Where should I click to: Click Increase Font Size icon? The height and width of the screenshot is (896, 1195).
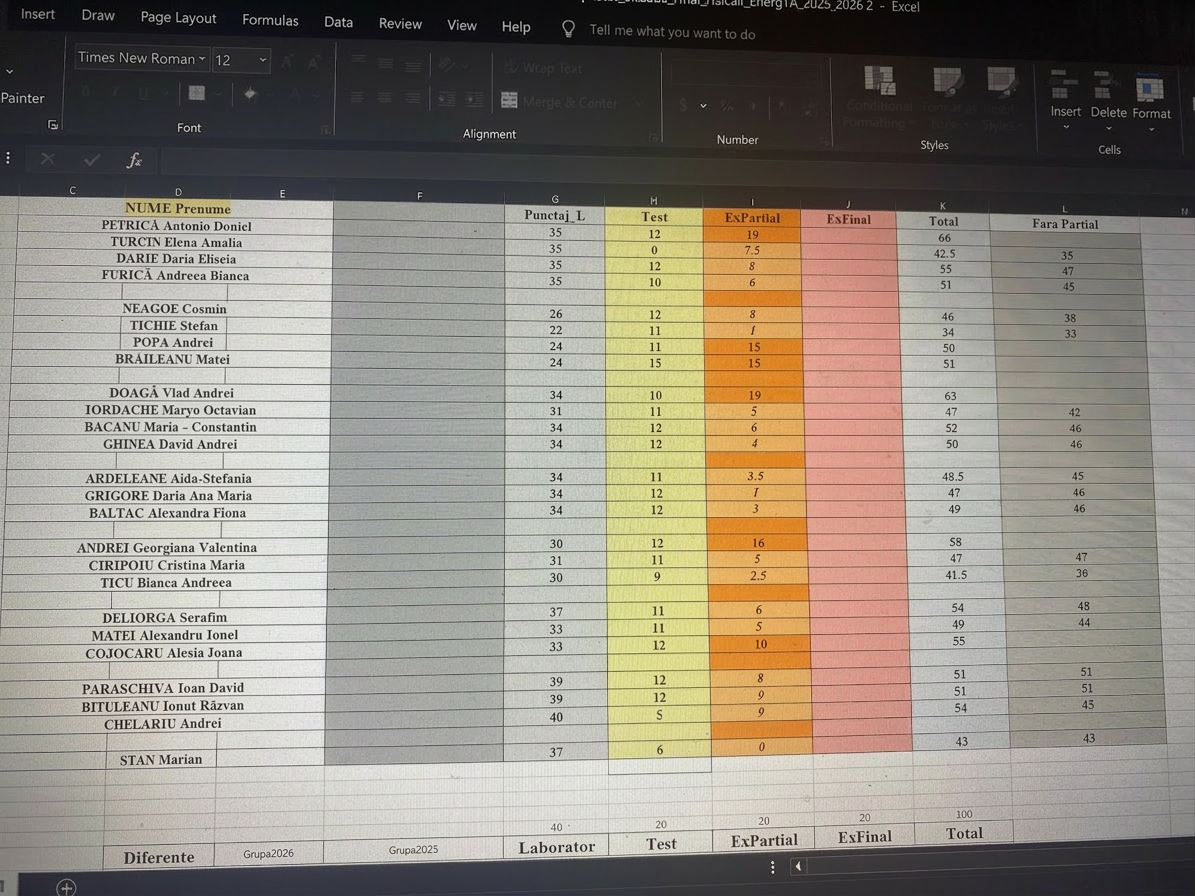point(288,62)
